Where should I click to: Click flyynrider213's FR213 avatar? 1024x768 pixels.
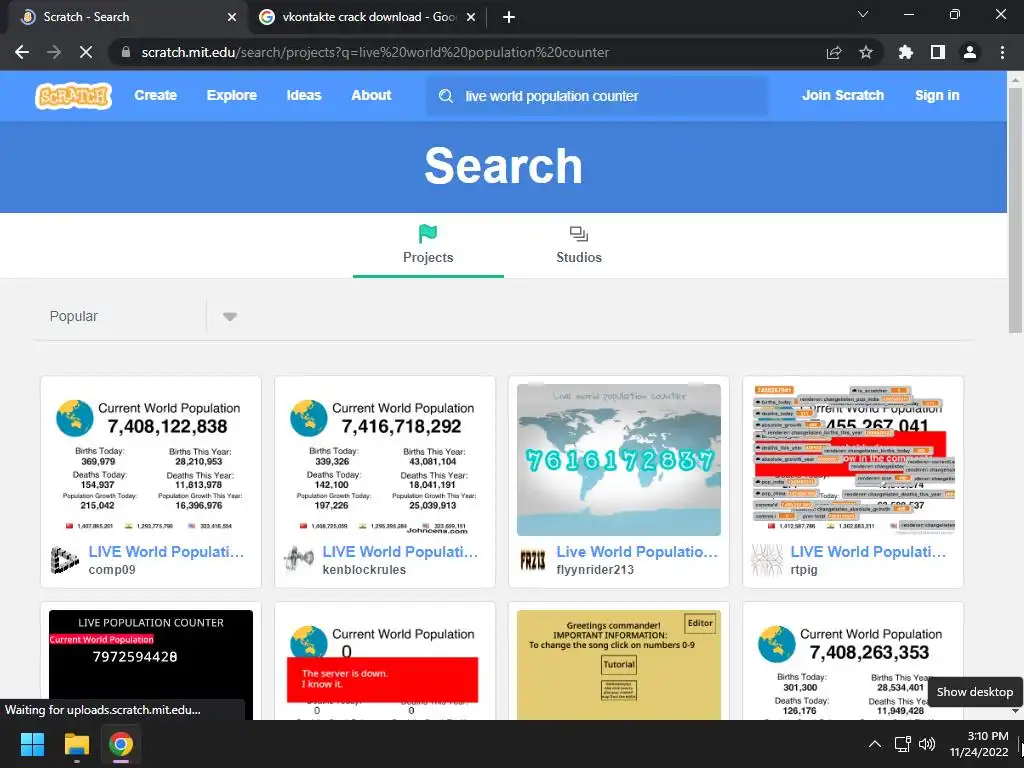[x=532, y=560]
